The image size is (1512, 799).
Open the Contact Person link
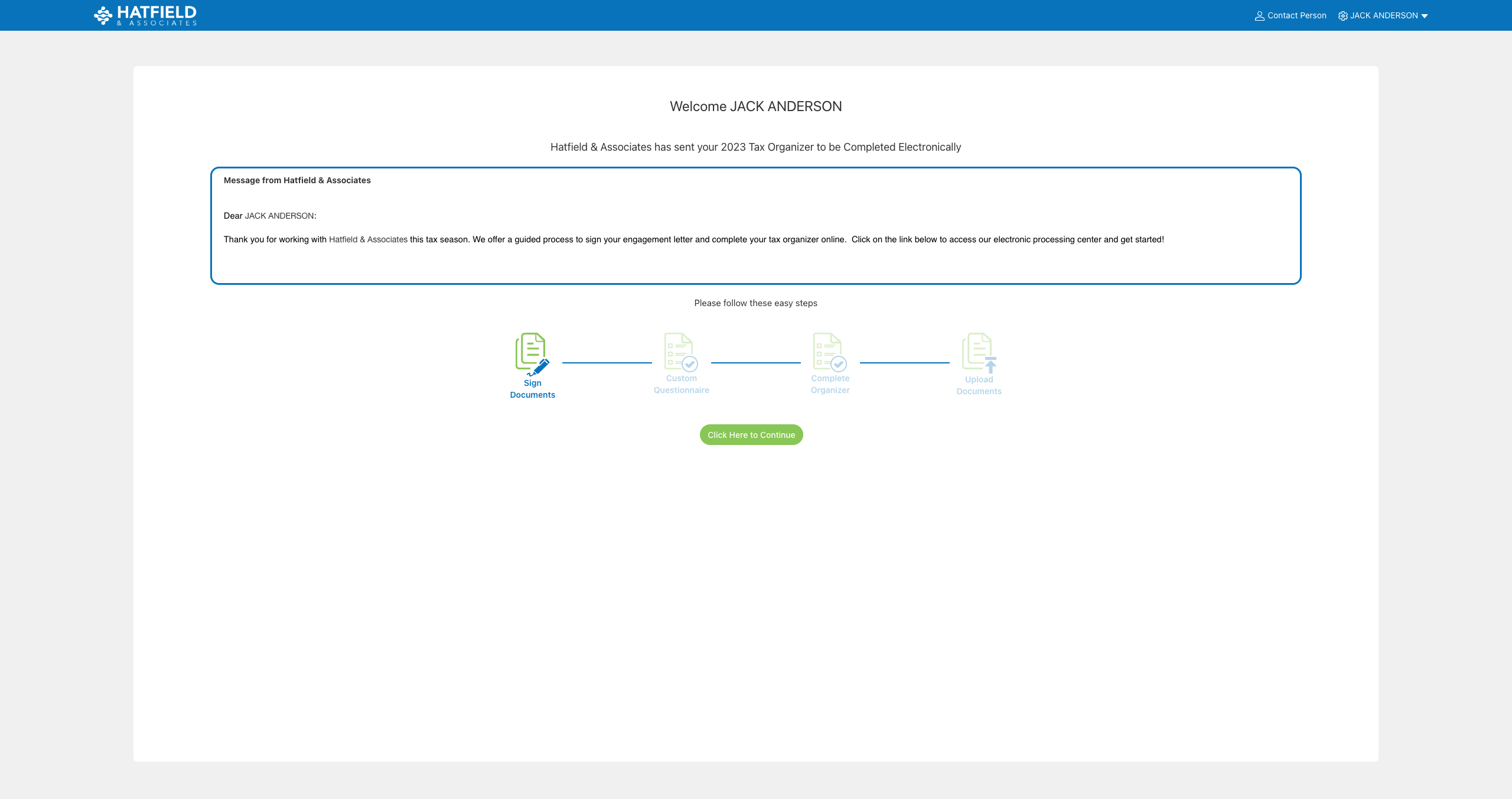(1296, 15)
